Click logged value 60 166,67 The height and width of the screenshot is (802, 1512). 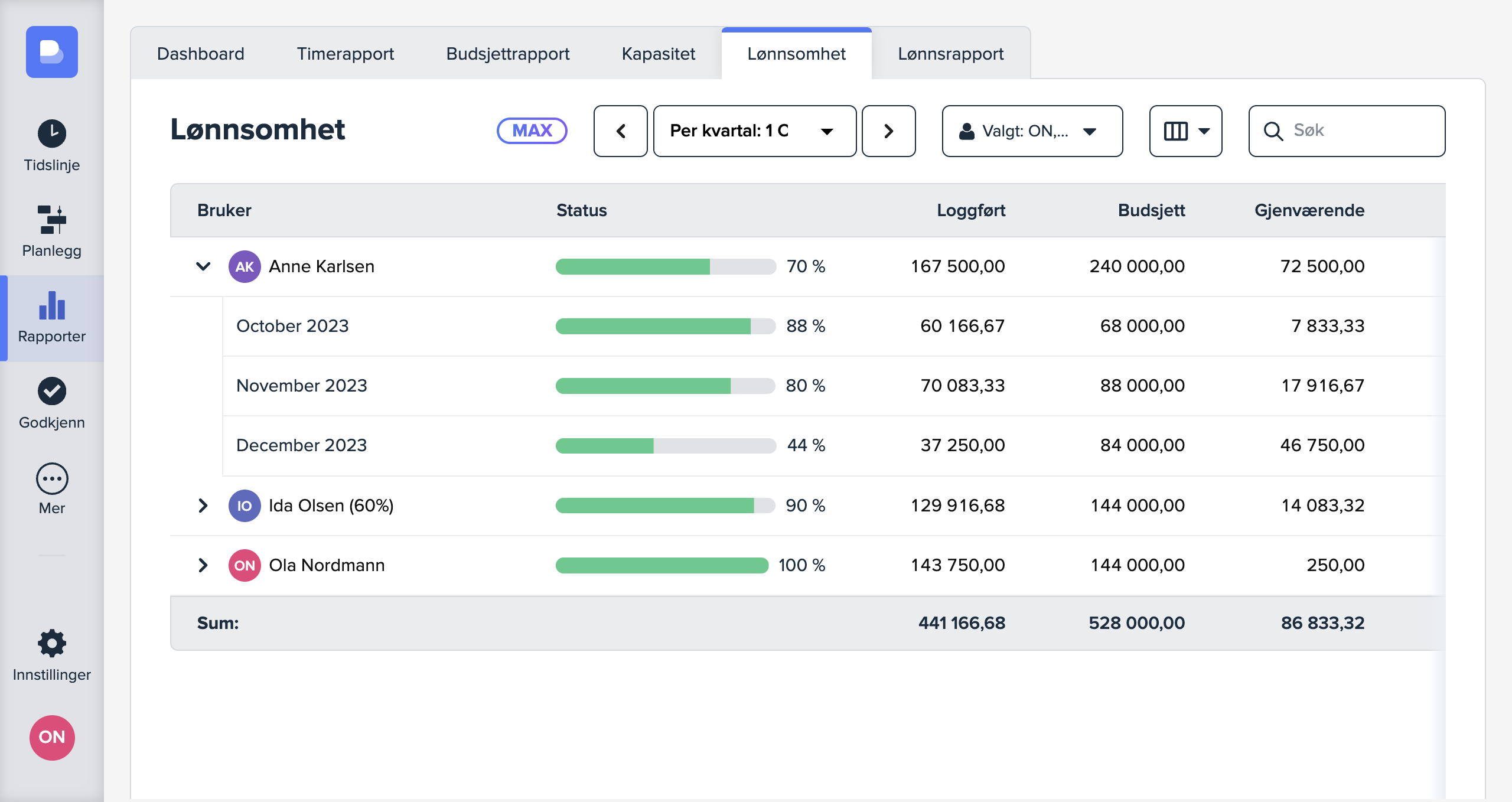962,326
